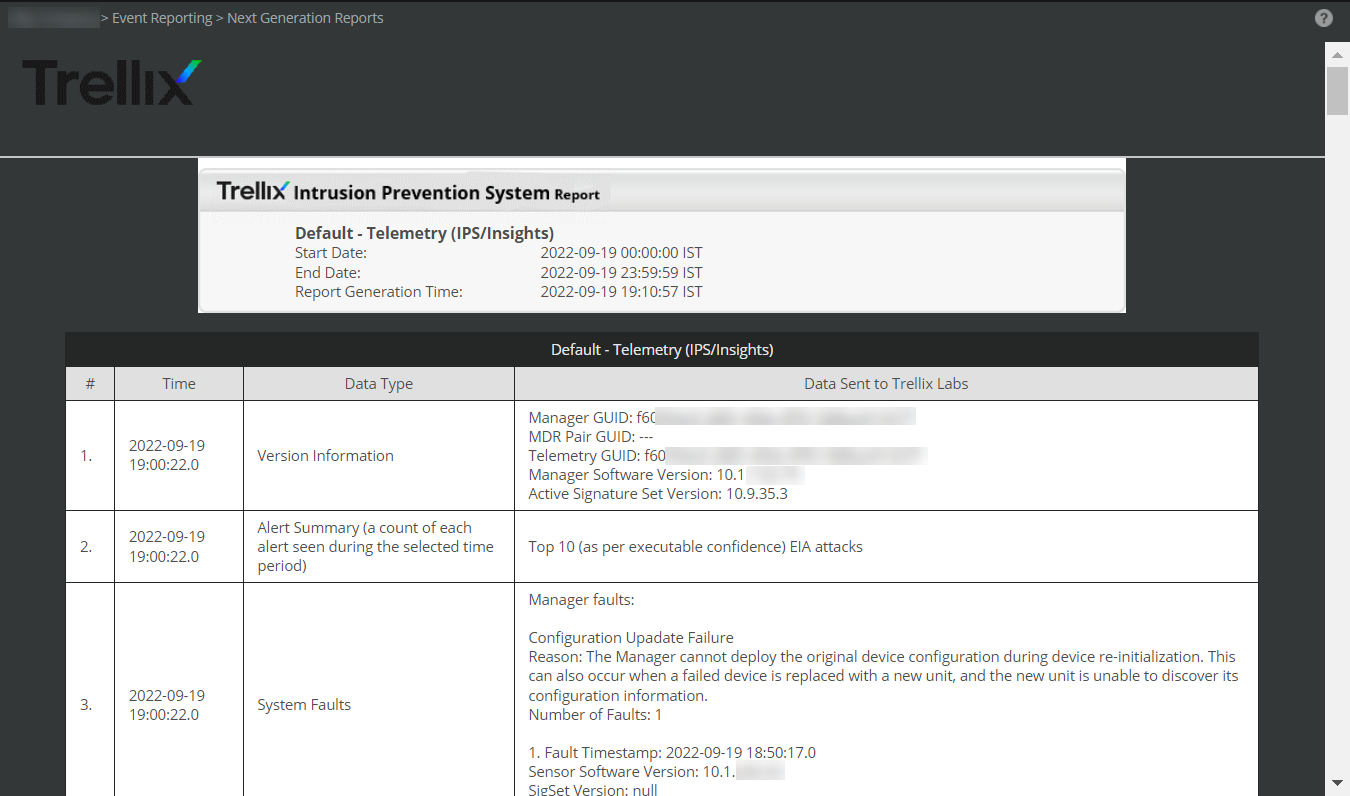
Task: Click the 'Manager GUID' line
Action: (x=722, y=417)
